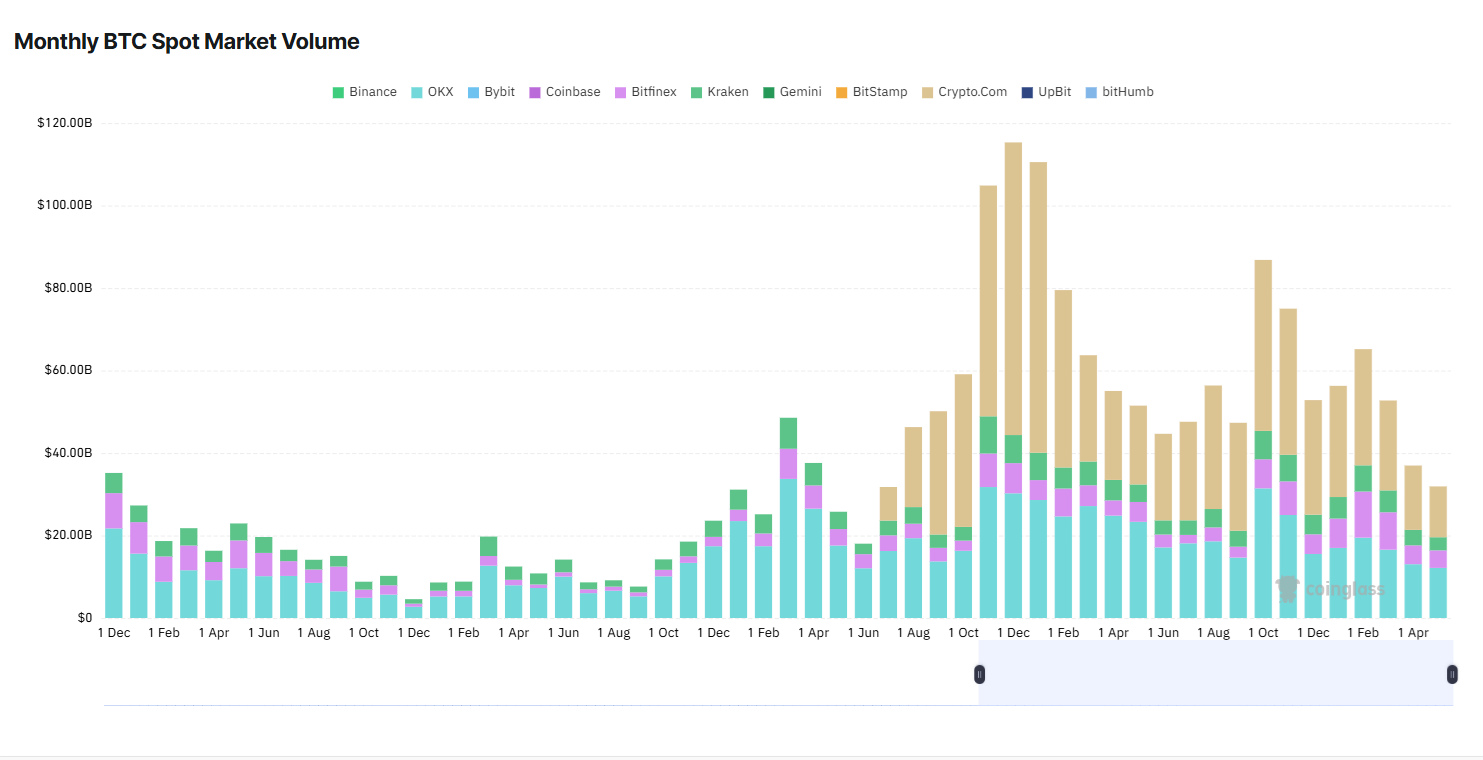Click the $80.00B y-axis label

click(x=69, y=288)
